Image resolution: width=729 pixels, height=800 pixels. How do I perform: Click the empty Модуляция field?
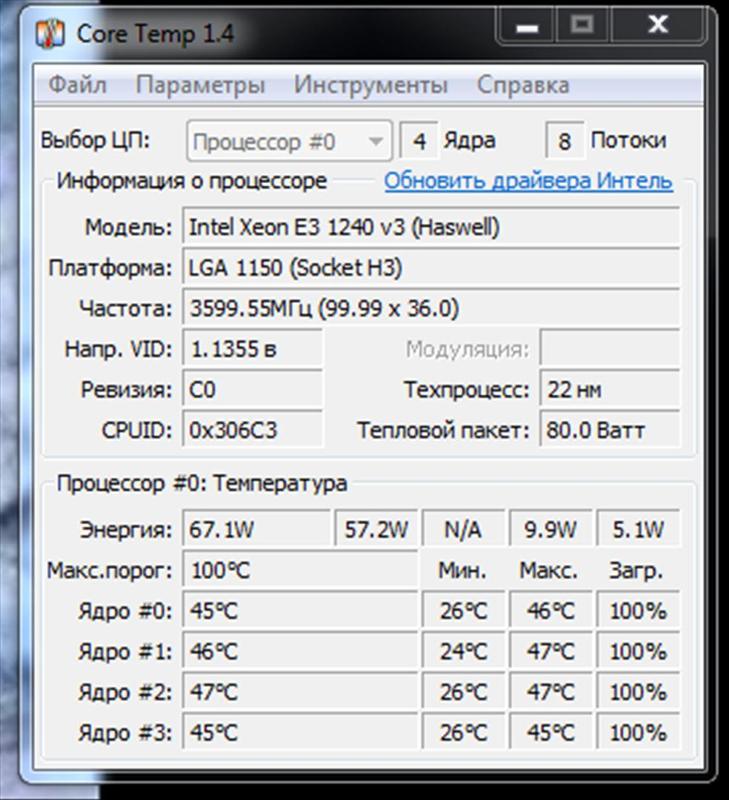point(610,349)
